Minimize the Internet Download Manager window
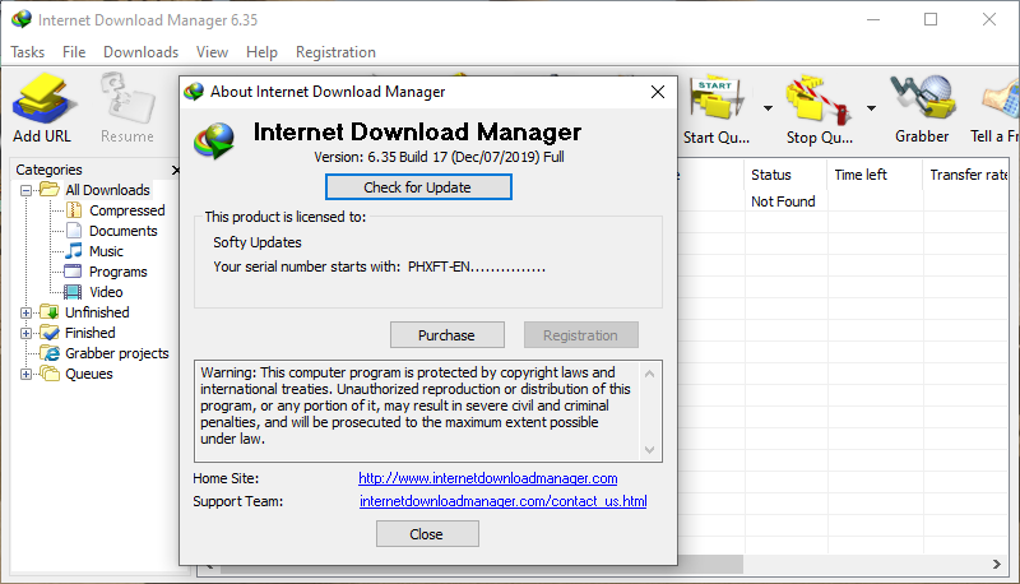Screen dimensions: 1020x584 (874, 20)
